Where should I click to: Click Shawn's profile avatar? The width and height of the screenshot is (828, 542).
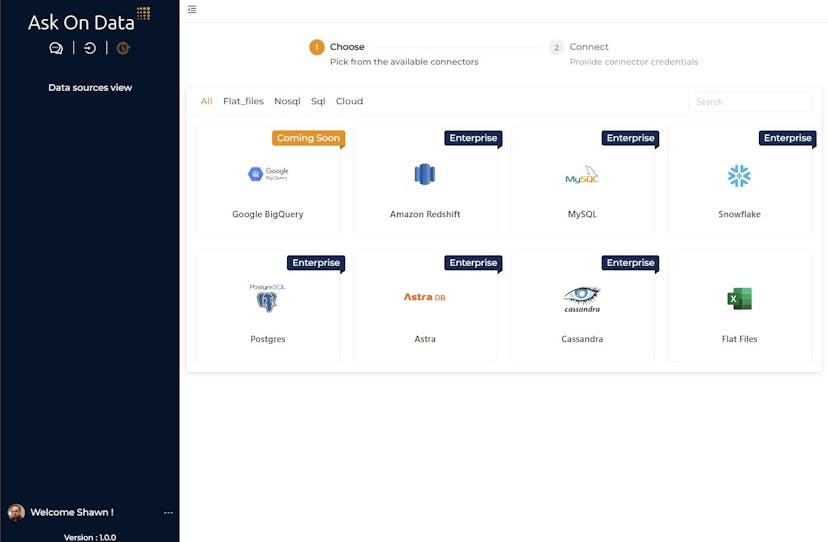tap(16, 512)
